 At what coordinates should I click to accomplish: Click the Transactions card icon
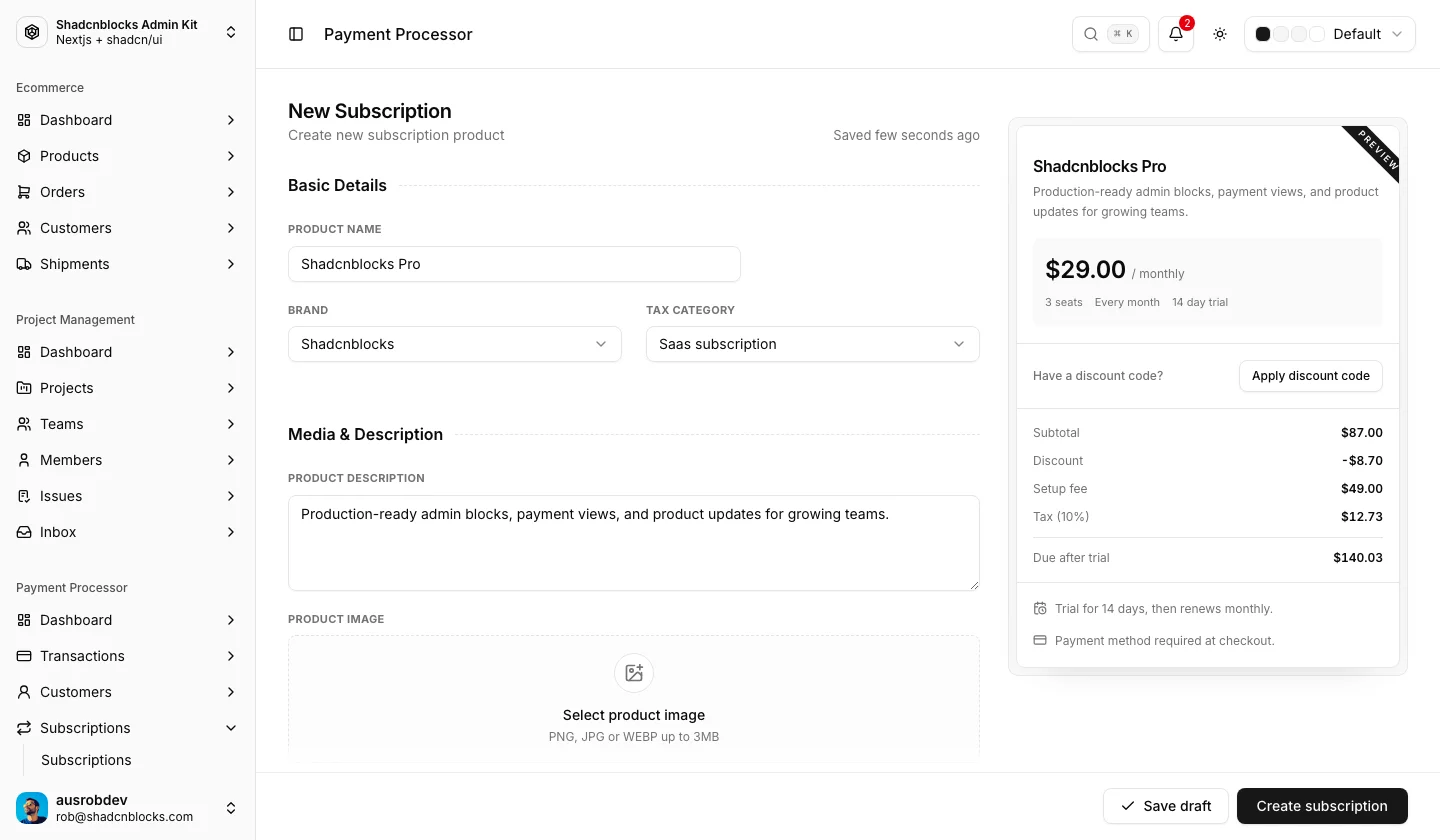(x=24, y=656)
